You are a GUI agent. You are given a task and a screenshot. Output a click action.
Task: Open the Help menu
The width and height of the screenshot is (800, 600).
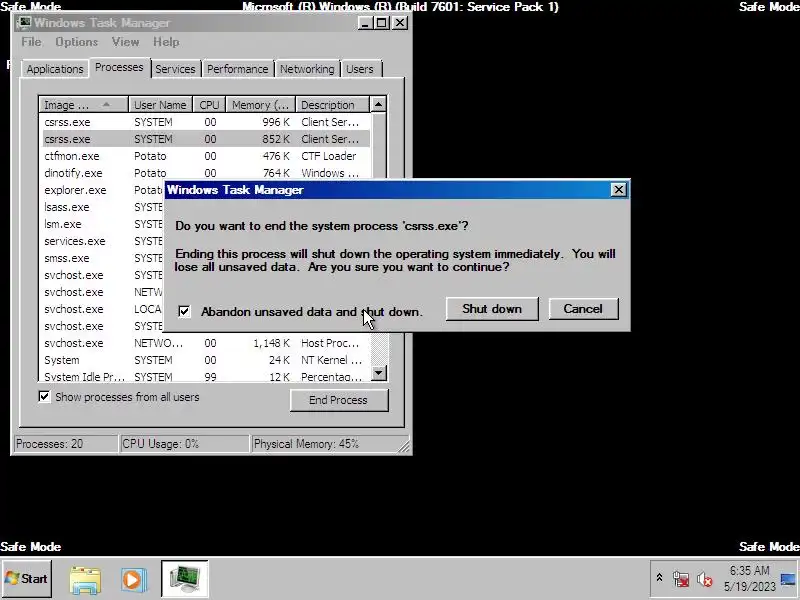(x=166, y=42)
